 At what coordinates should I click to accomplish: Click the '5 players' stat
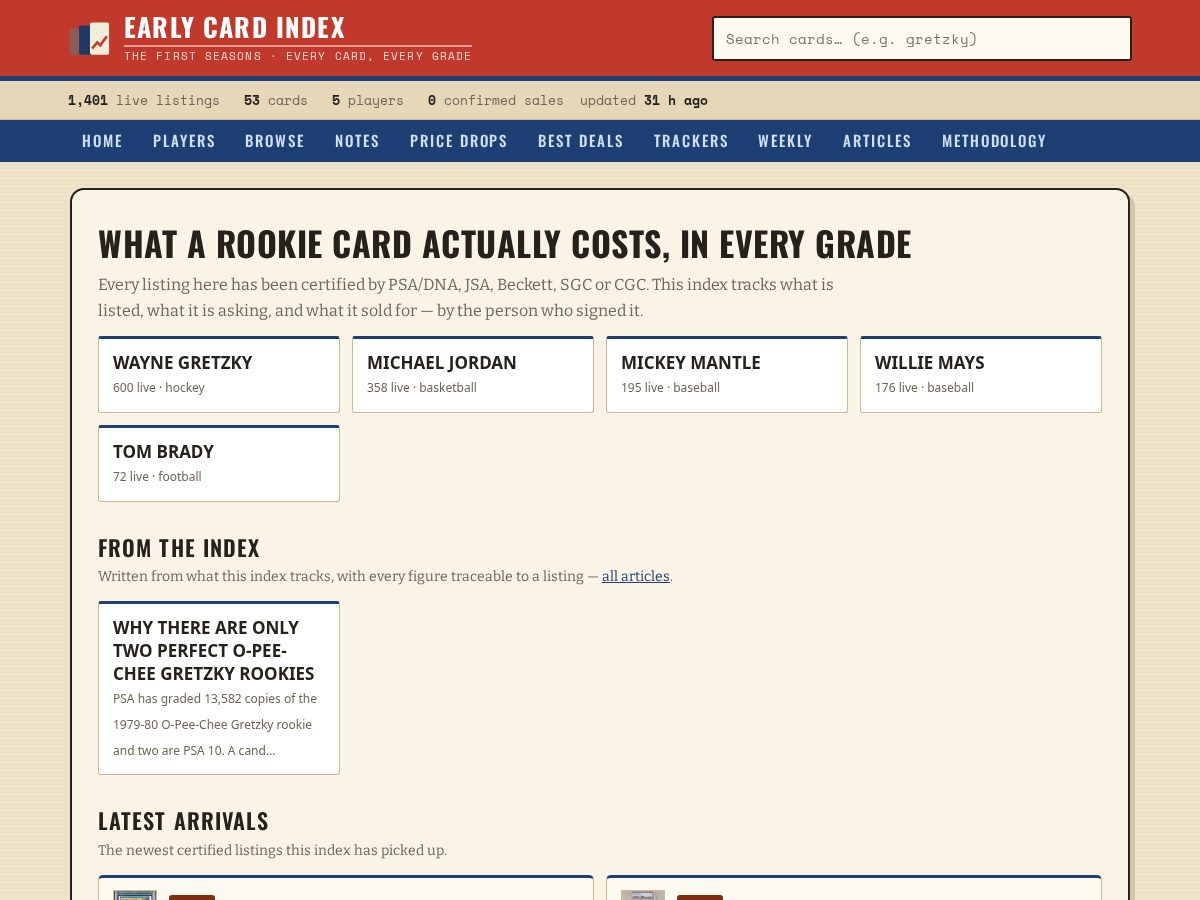(368, 100)
